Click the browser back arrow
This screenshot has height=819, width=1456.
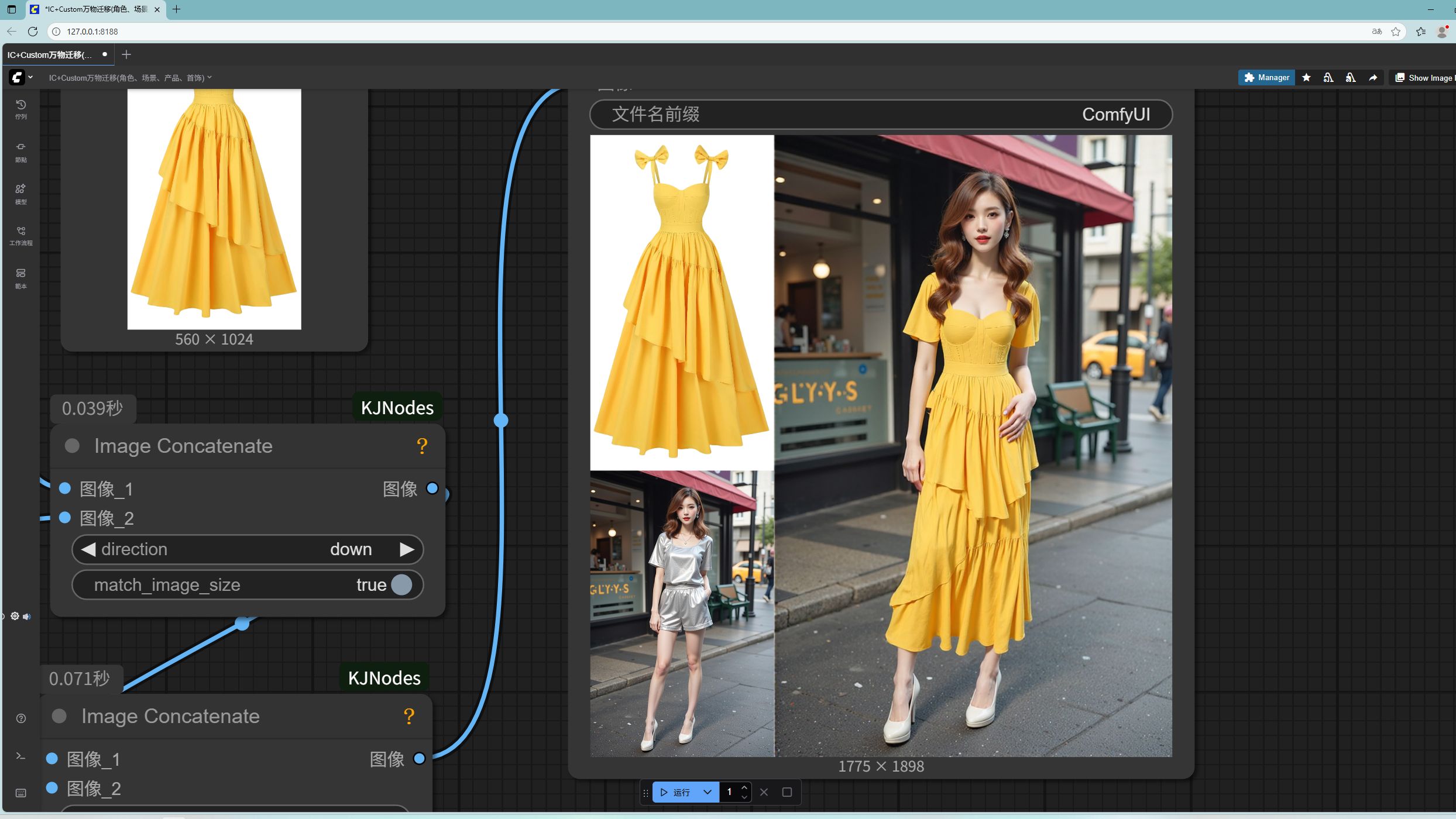click(12, 32)
